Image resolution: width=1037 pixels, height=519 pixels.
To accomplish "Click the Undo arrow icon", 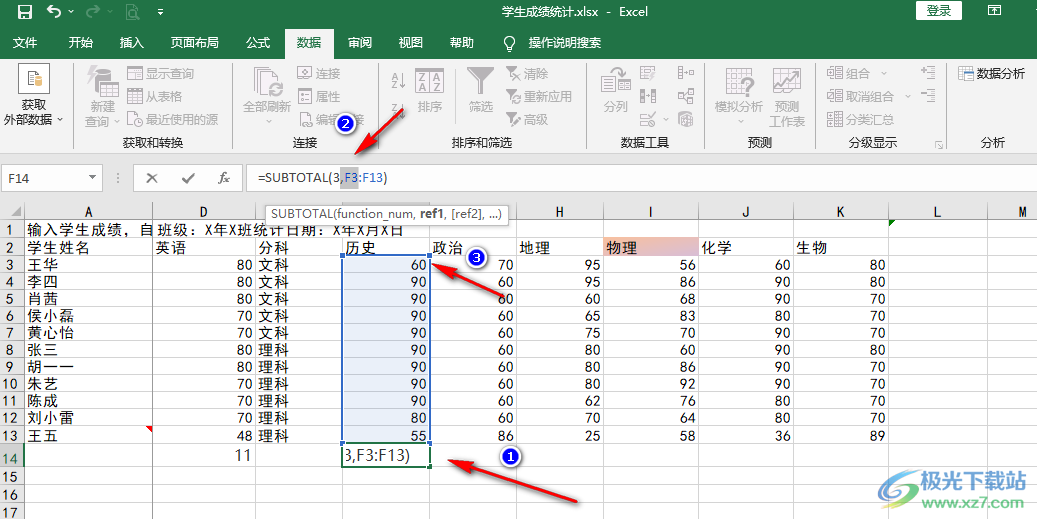I will [x=54, y=11].
